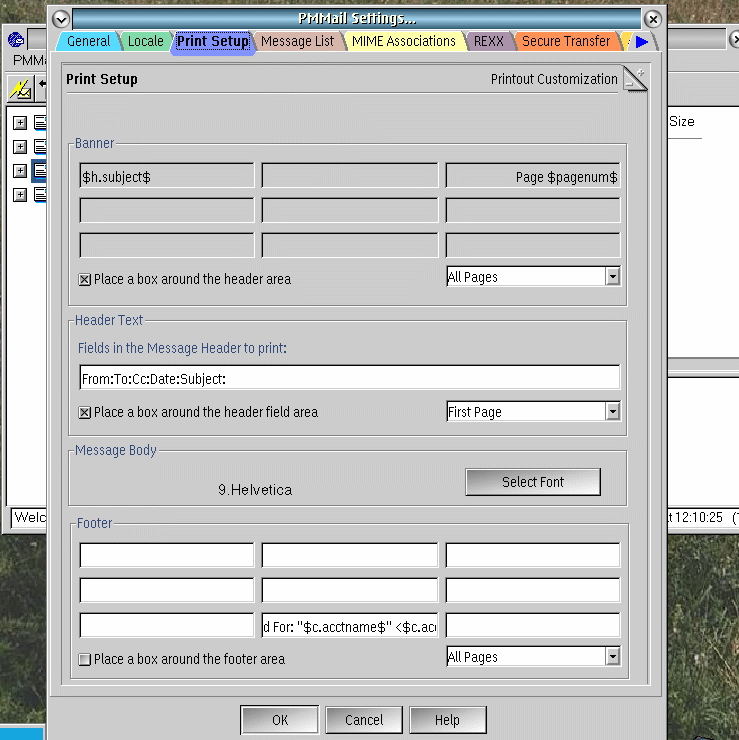The image size is (739, 740).
Task: Click the Printout Customization label
Action: (x=554, y=79)
